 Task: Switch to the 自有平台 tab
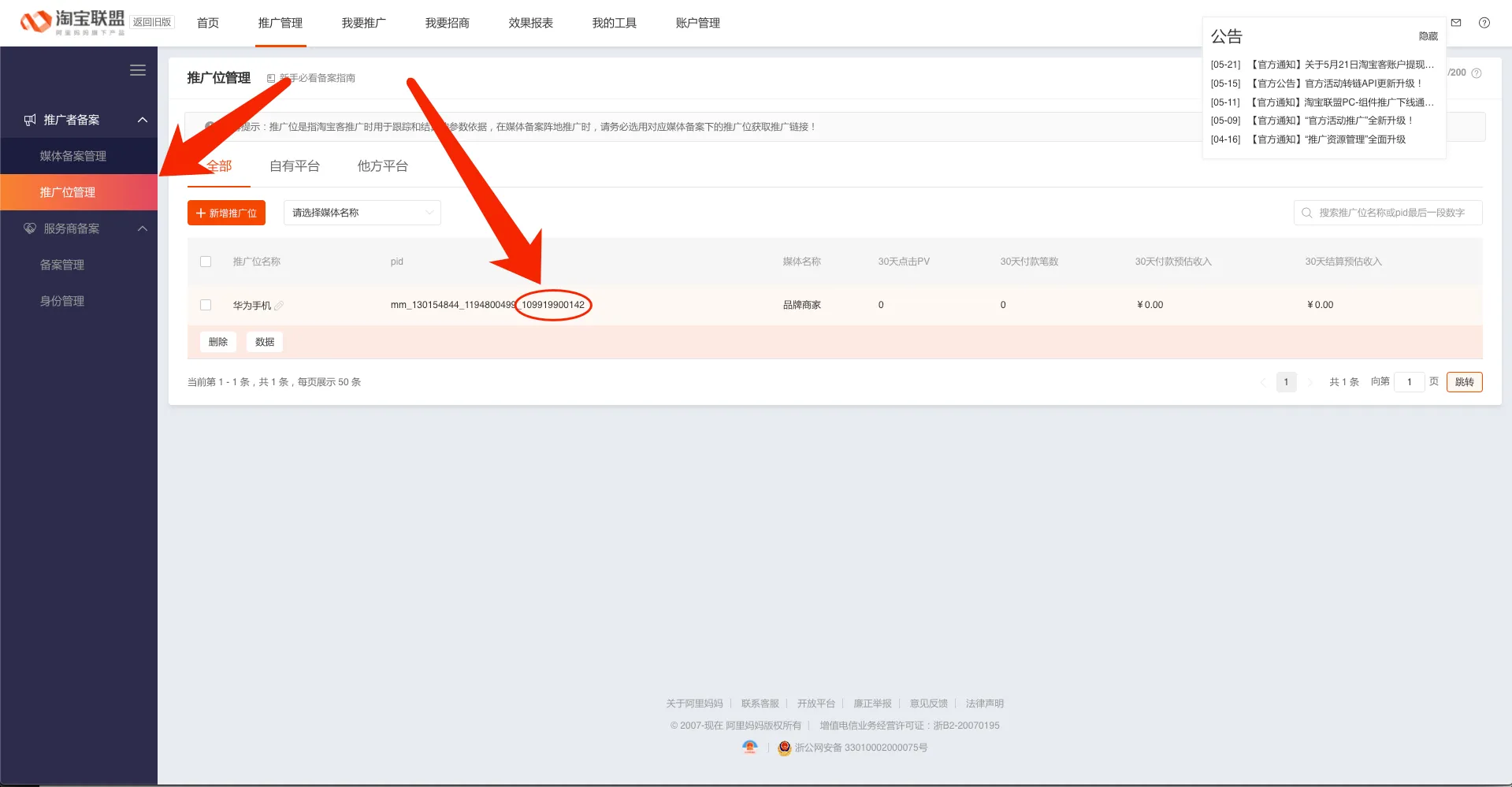pyautogui.click(x=295, y=166)
